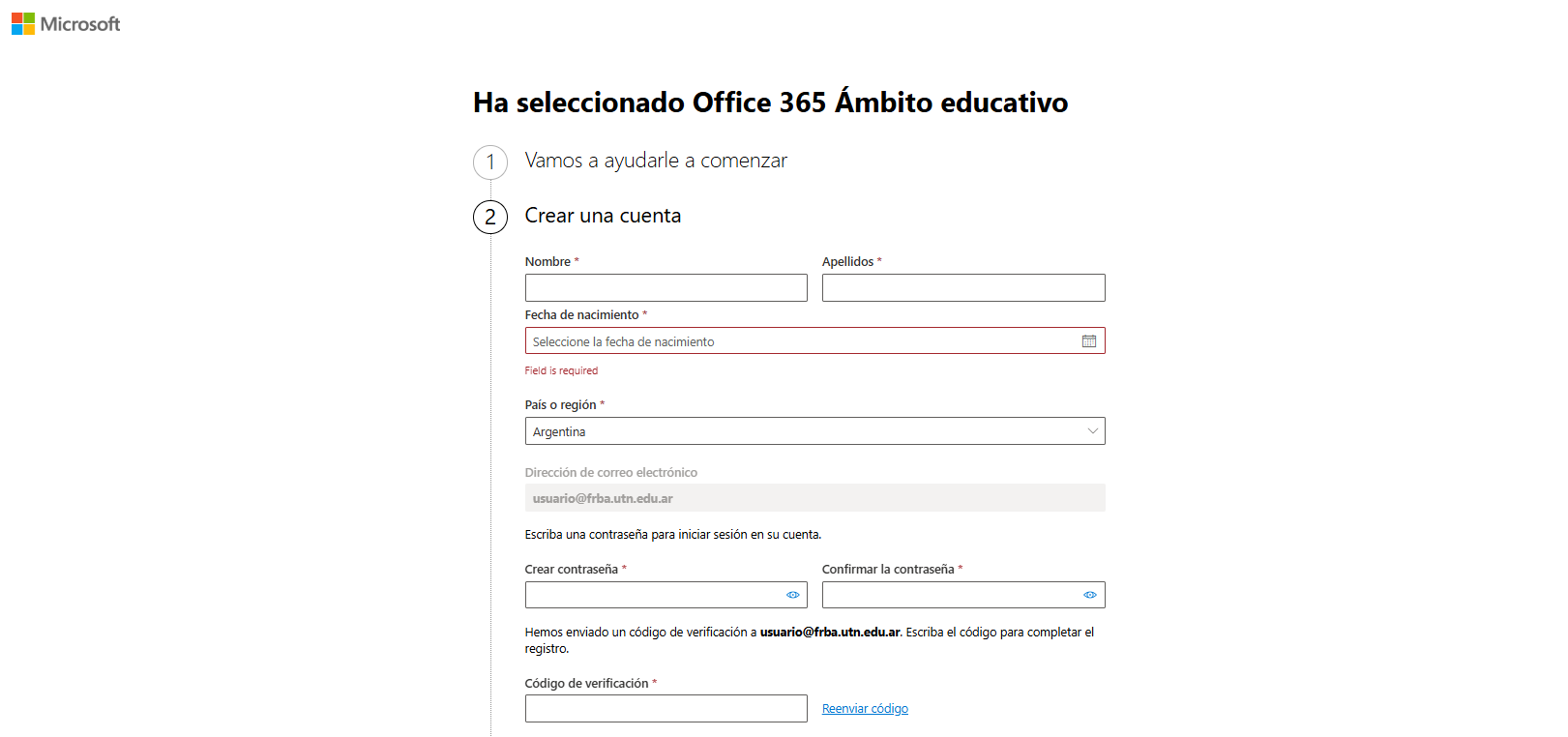The width and height of the screenshot is (1568, 737).
Task: Expand the País o región dropdown arrow
Action: pyautogui.click(x=1092, y=431)
